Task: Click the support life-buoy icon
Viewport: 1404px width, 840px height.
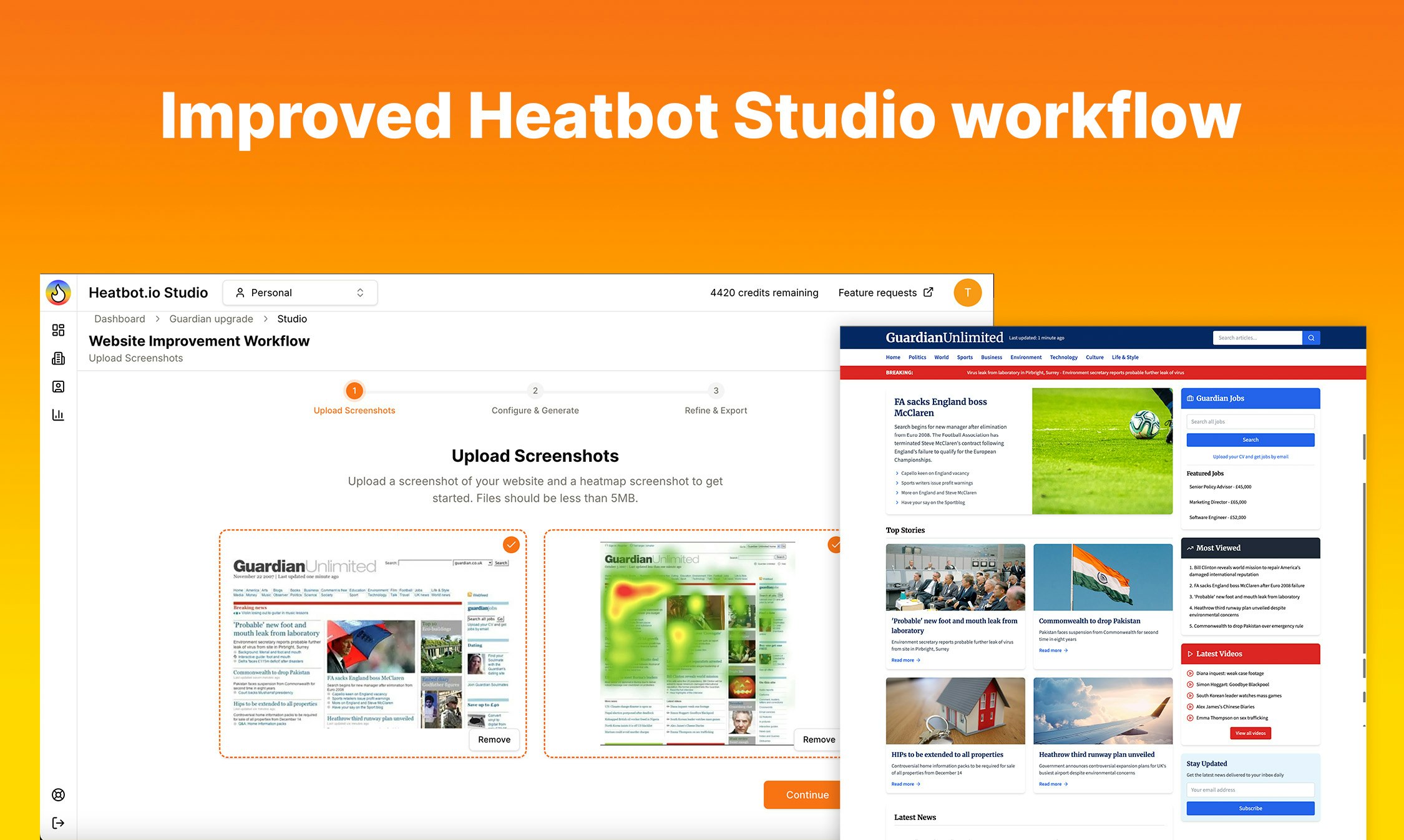Action: 58,794
